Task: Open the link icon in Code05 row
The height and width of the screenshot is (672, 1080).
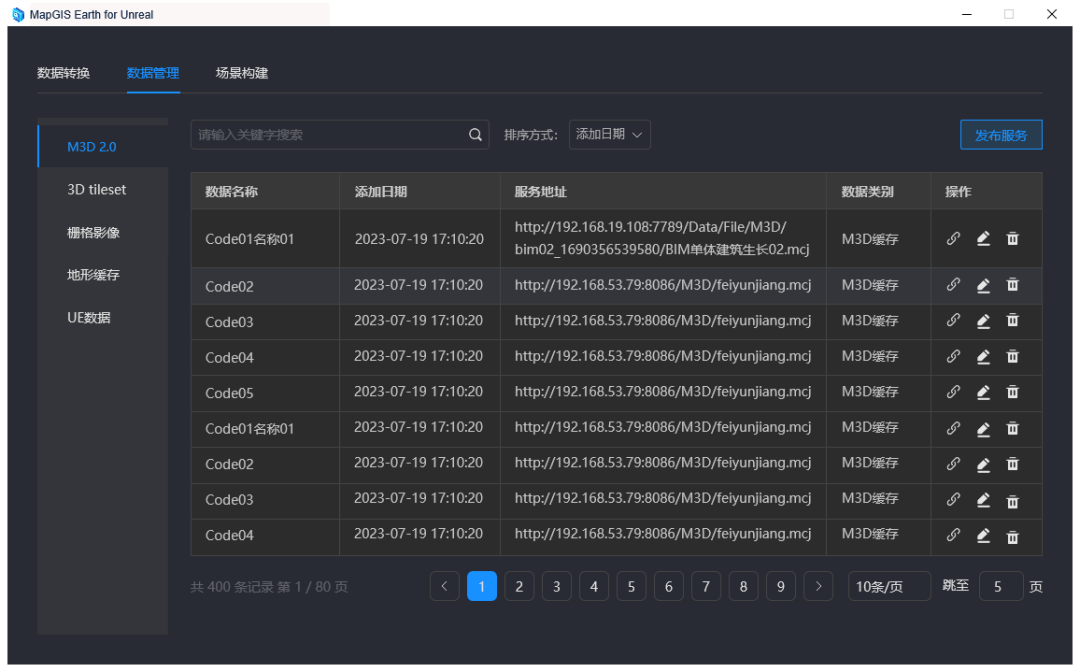Action: click(x=952, y=392)
